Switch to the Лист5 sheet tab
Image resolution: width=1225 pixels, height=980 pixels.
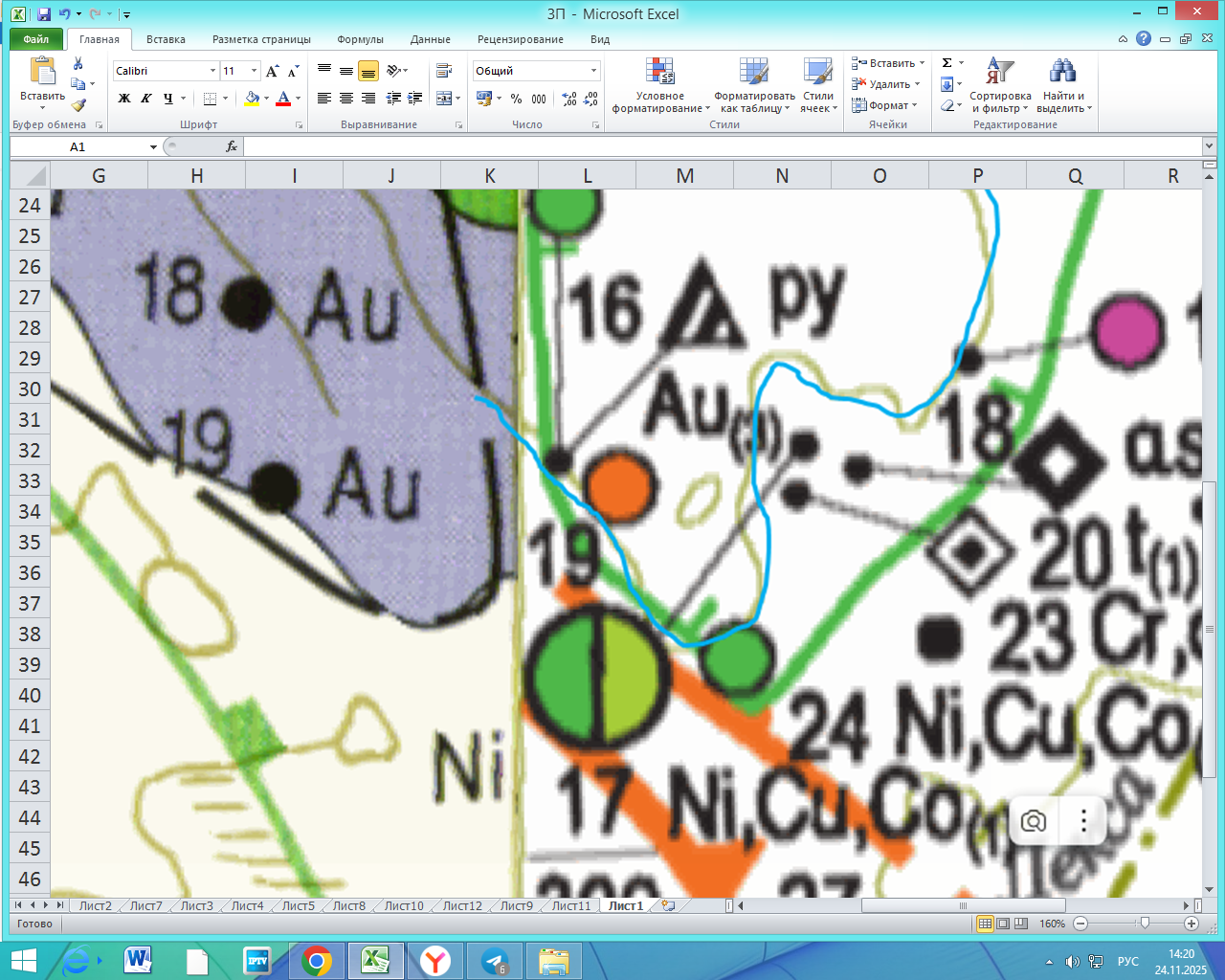point(298,905)
